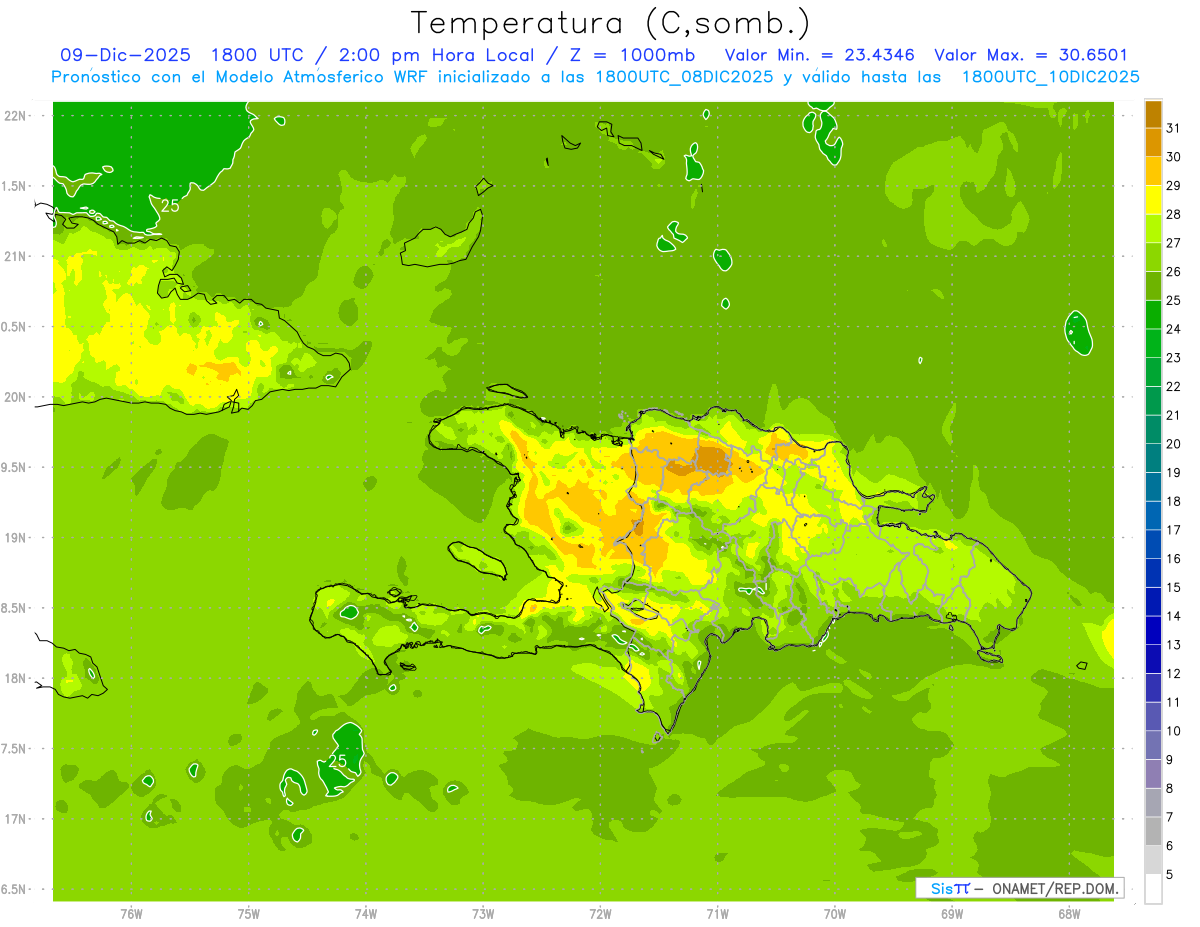Click the '70W' longitude axis label

(835, 913)
